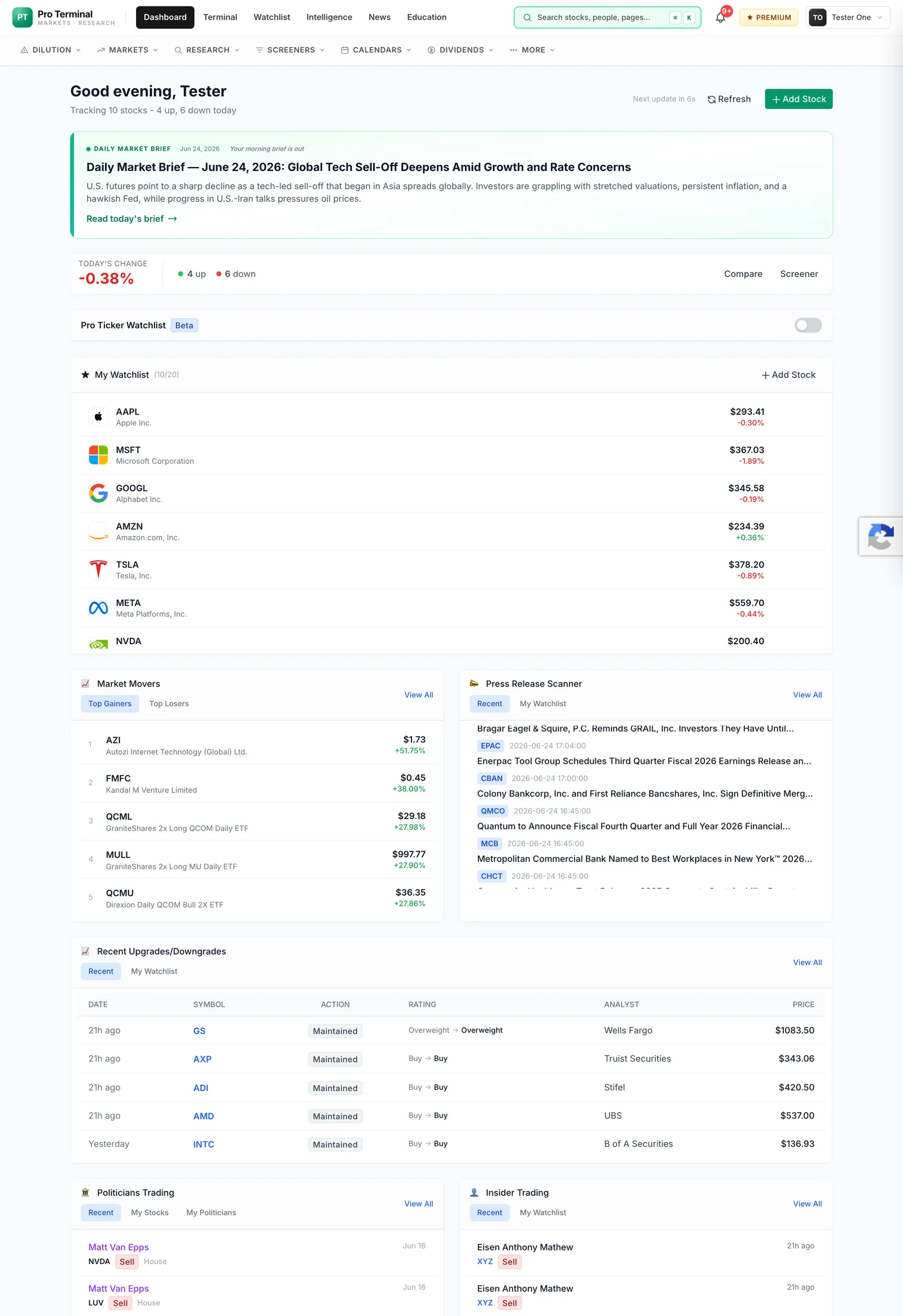The height and width of the screenshot is (1316, 903).
Task: Click the Pro Terminal PT logo icon
Action: (22, 17)
